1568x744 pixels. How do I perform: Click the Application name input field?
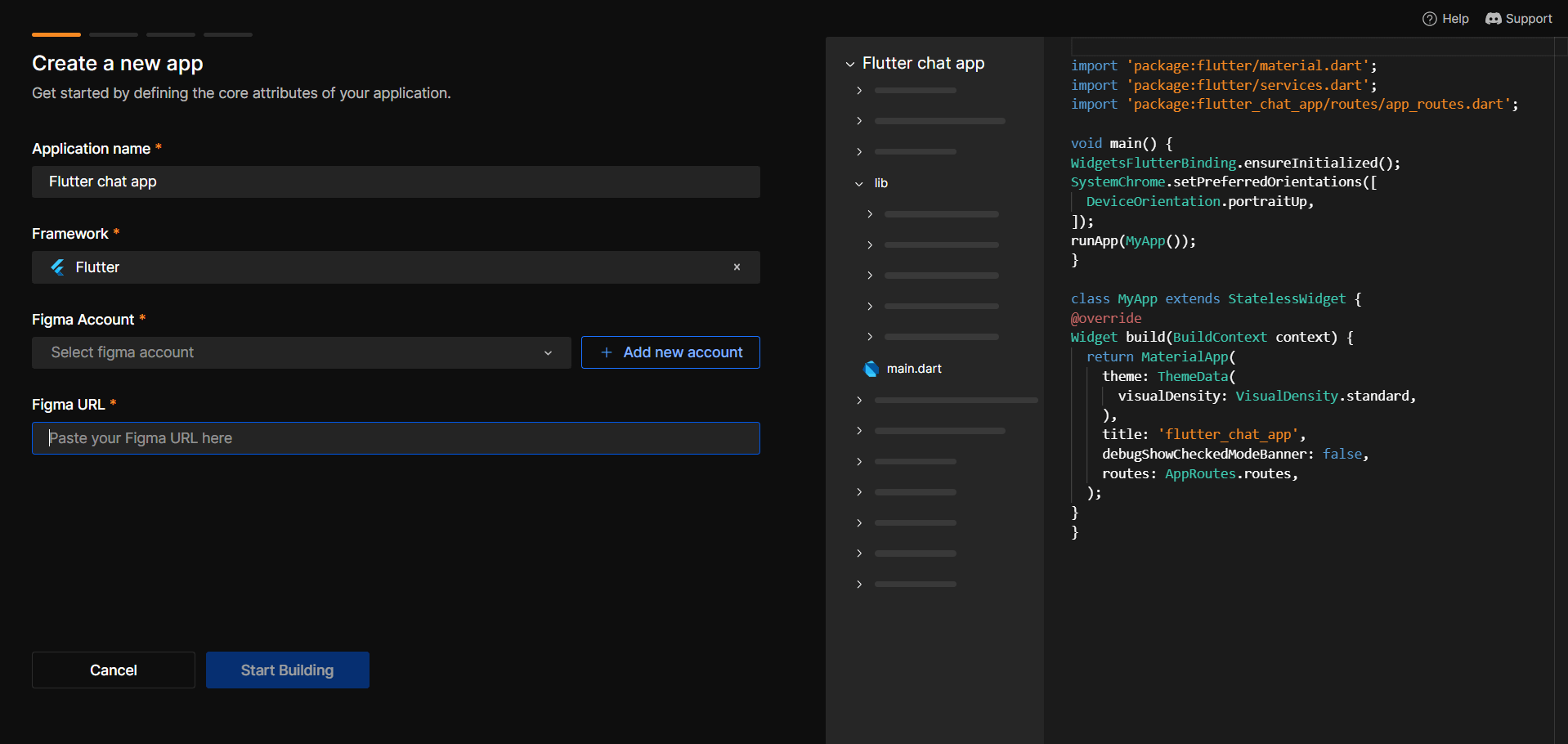(x=396, y=182)
